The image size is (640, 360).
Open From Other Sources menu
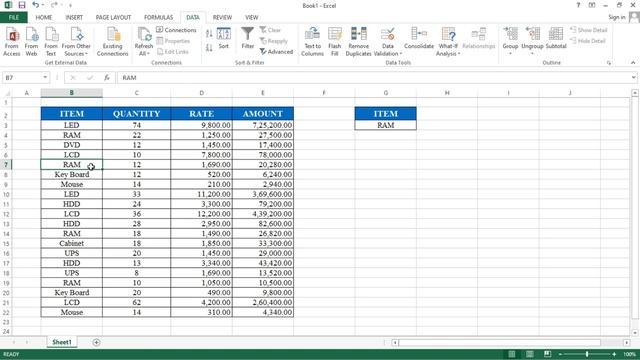(x=76, y=41)
